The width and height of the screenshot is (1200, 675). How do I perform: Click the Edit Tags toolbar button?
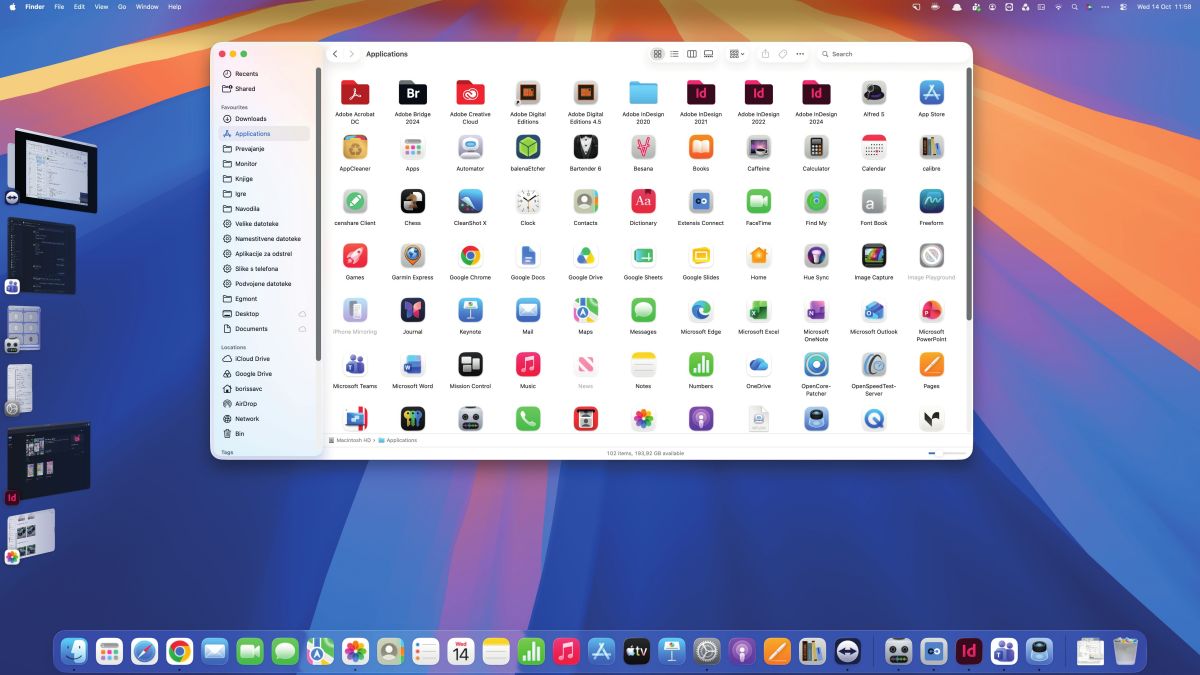(783, 54)
